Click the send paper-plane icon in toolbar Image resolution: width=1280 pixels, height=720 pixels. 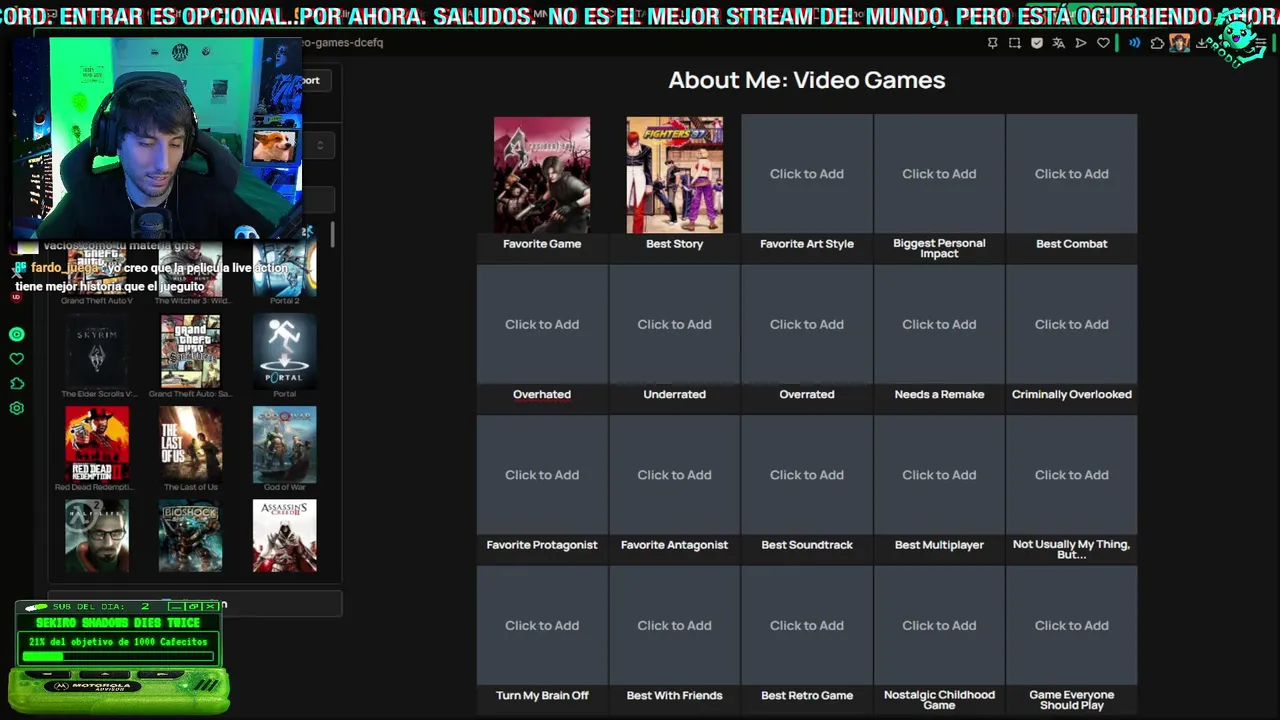[1081, 43]
